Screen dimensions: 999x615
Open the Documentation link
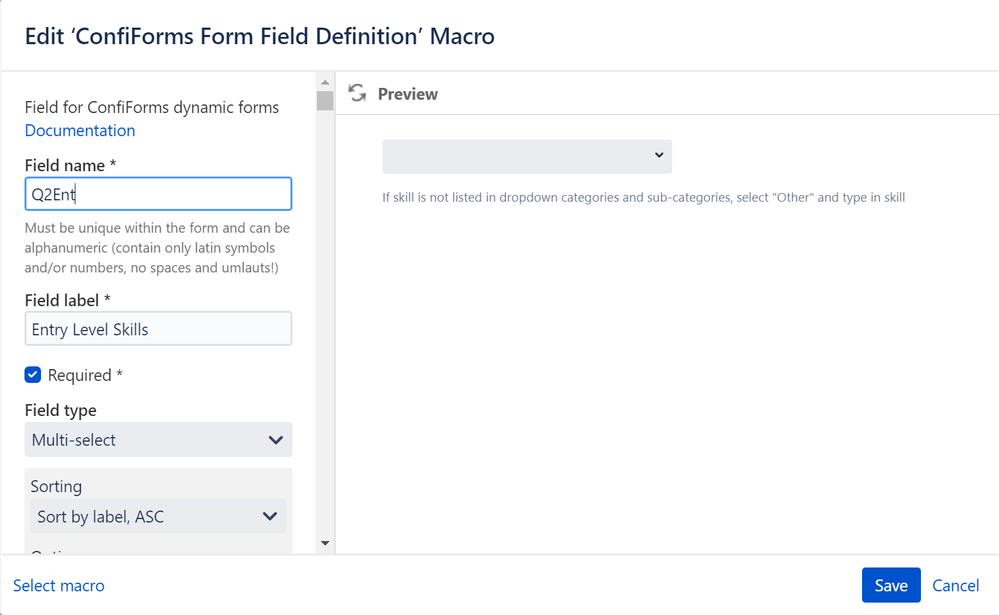tap(80, 130)
